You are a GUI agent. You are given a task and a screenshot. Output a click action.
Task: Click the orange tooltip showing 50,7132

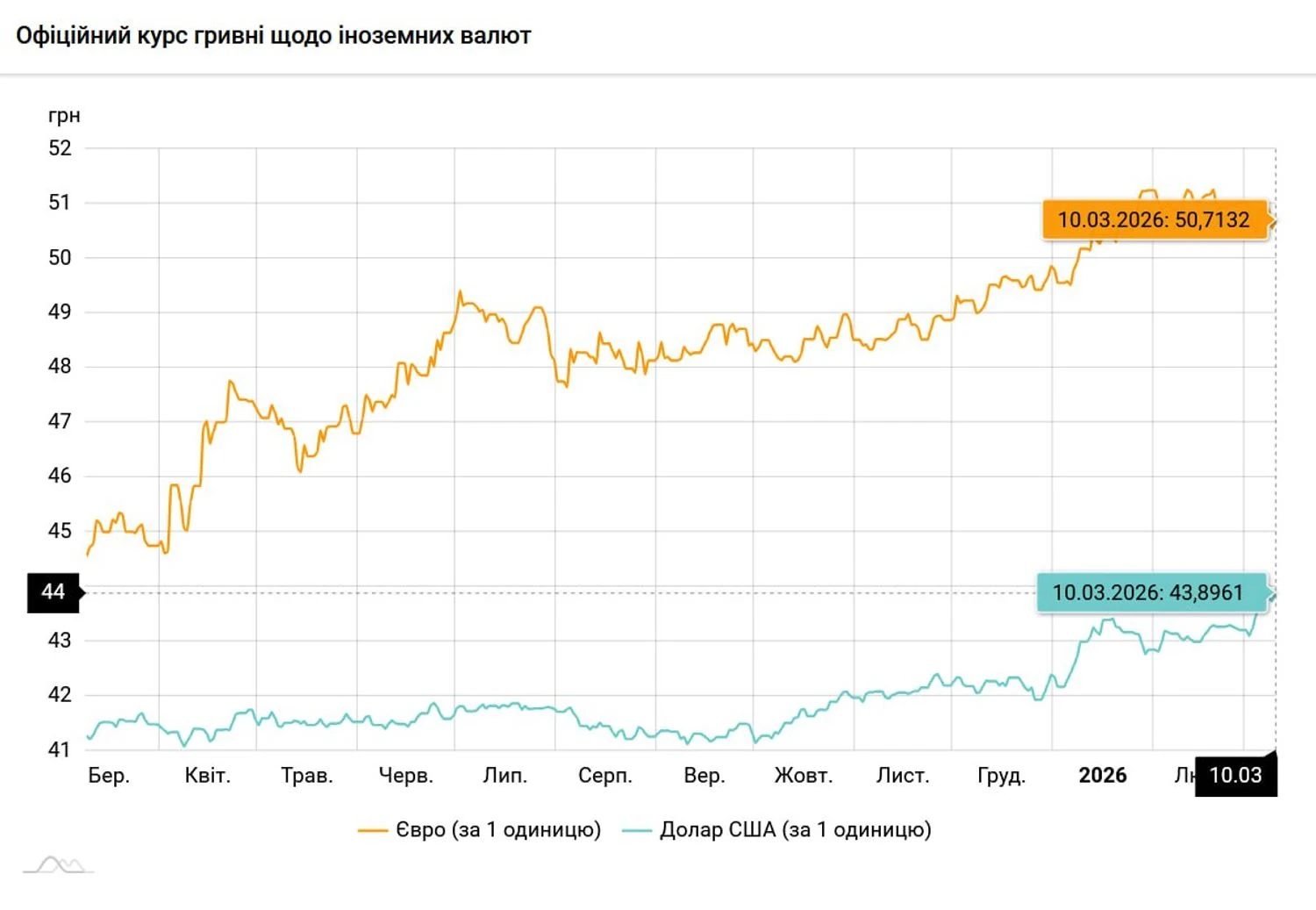[1153, 219]
